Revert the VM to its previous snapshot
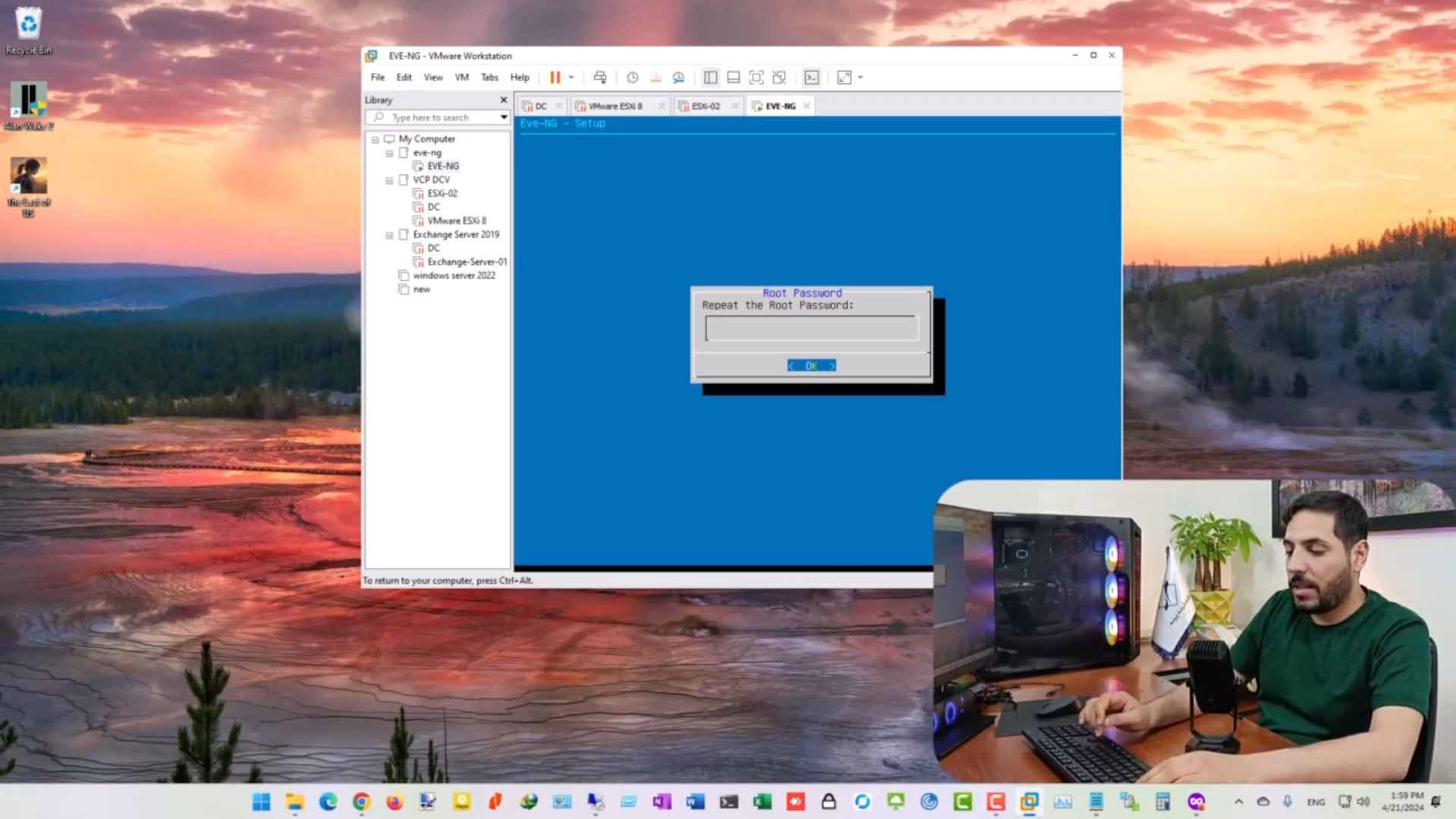1456x819 pixels. [x=656, y=77]
